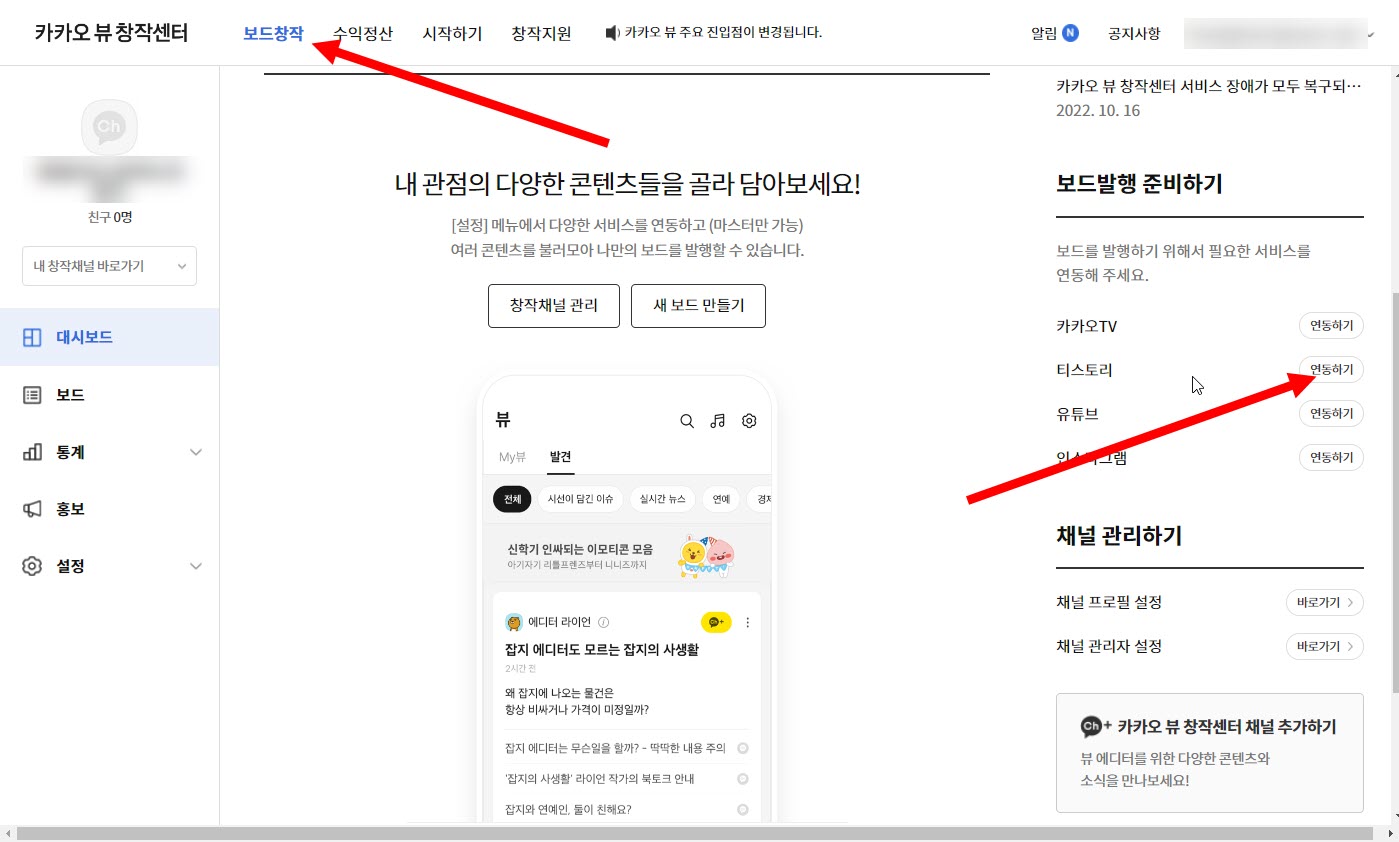Click the 대시보드 grid icon

(x=32, y=337)
